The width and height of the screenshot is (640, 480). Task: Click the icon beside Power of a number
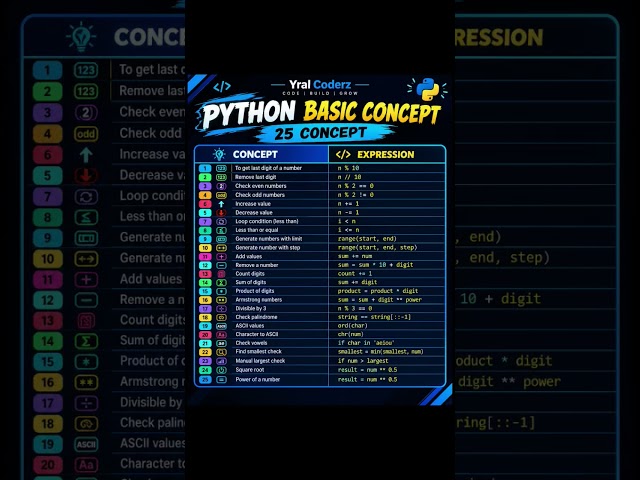pyautogui.click(x=221, y=379)
